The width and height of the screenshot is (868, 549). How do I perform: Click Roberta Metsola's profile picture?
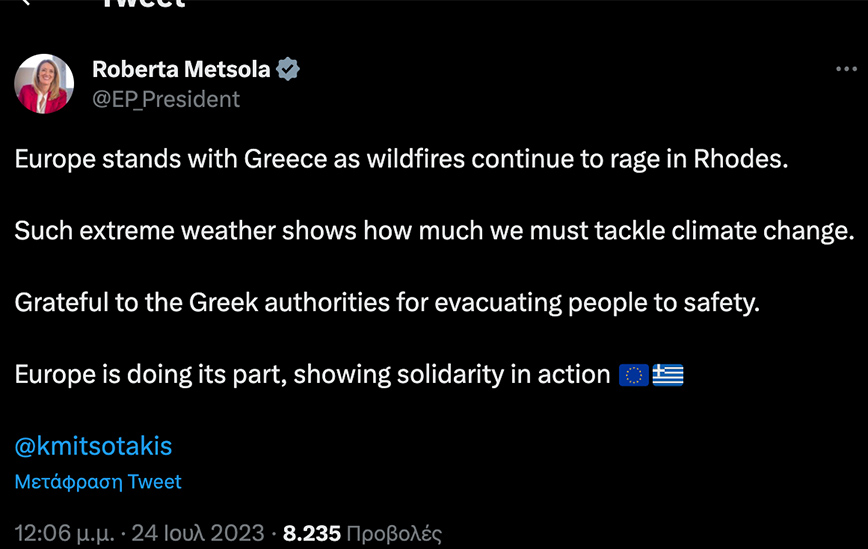44,84
